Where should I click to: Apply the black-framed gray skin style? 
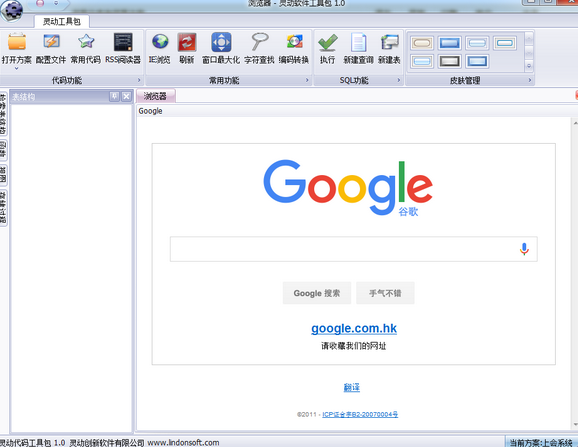(449, 61)
